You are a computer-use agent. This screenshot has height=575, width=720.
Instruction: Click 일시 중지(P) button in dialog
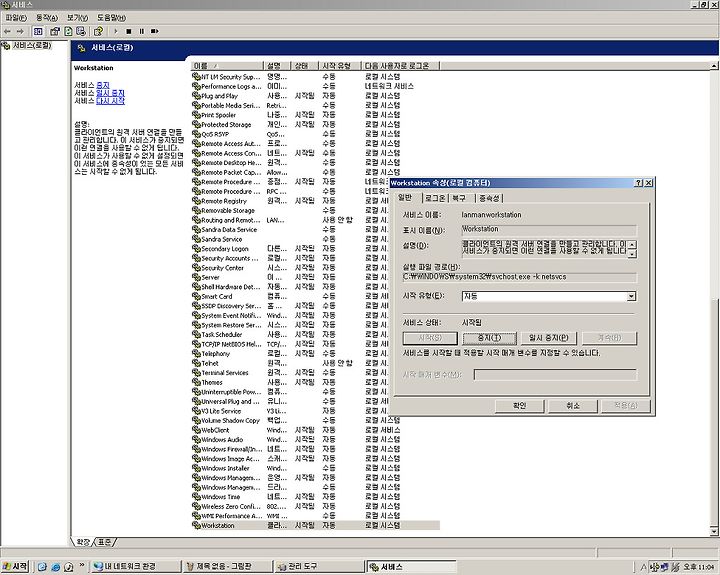(x=549, y=338)
